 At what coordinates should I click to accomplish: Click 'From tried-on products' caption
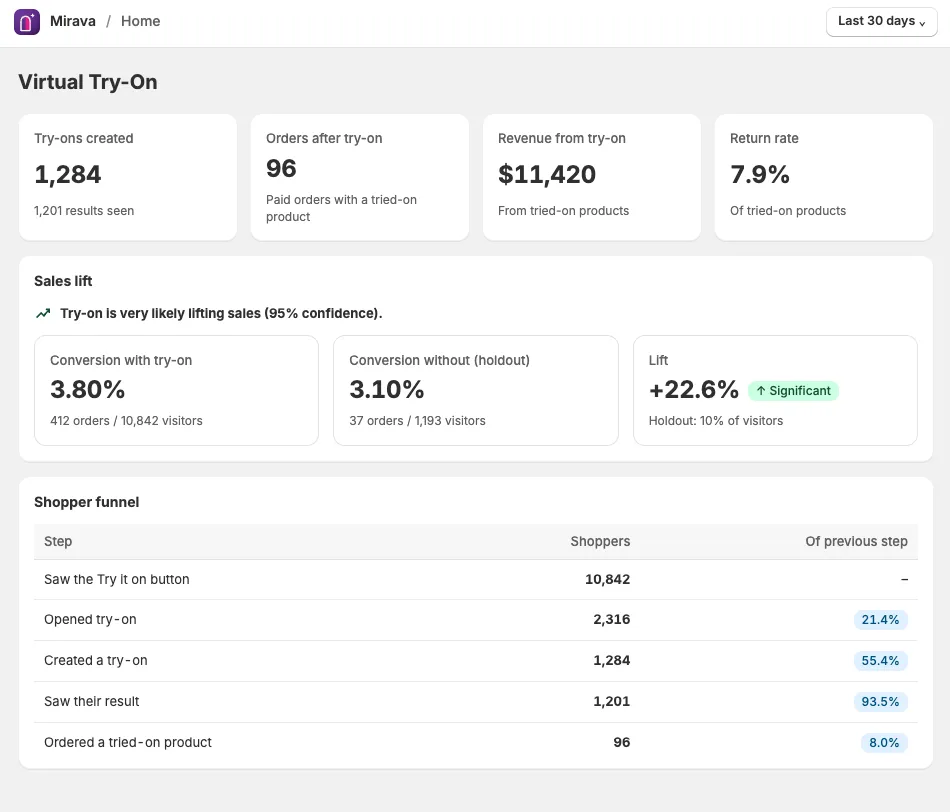click(563, 210)
